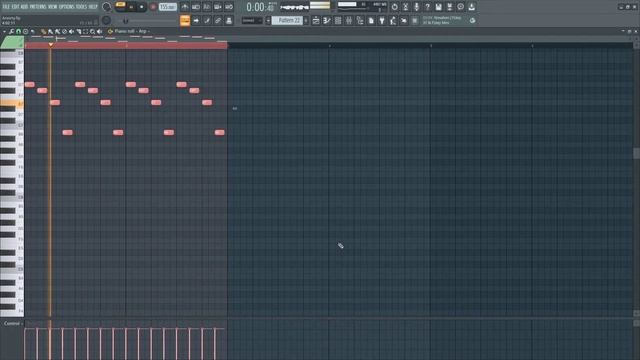This screenshot has height=360, width=640.
Task: Click the circular-arrow icon left of the scissors icon
Action: 394,7
